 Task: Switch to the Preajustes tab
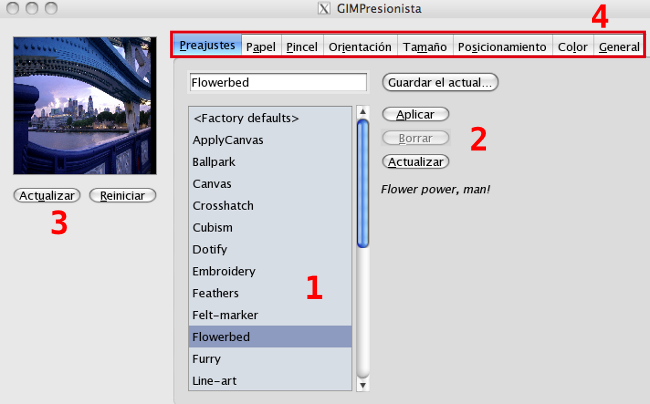point(207,45)
